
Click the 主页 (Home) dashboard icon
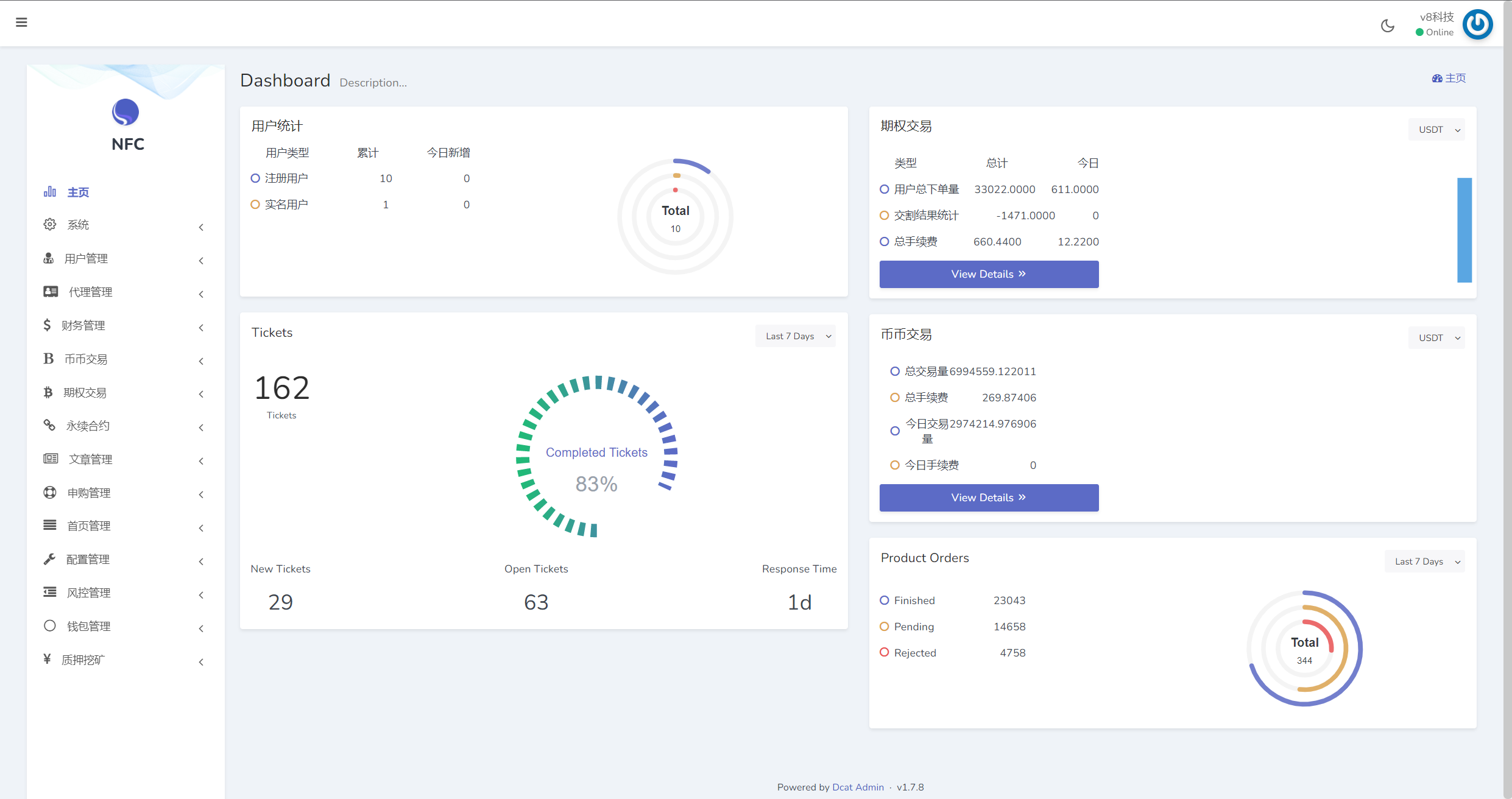click(50, 192)
